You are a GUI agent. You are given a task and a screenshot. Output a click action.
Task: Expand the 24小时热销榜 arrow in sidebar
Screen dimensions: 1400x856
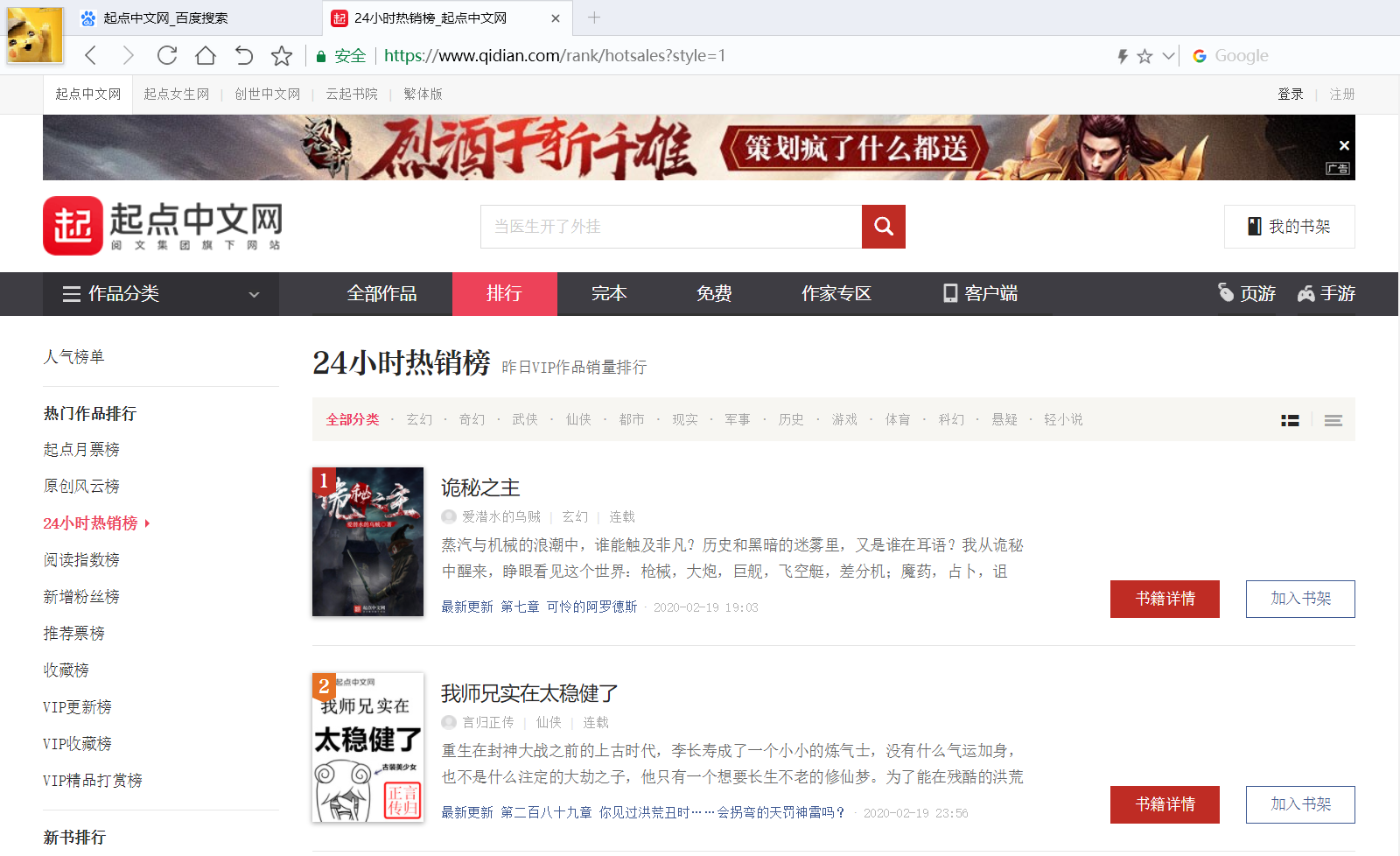pyautogui.click(x=149, y=523)
